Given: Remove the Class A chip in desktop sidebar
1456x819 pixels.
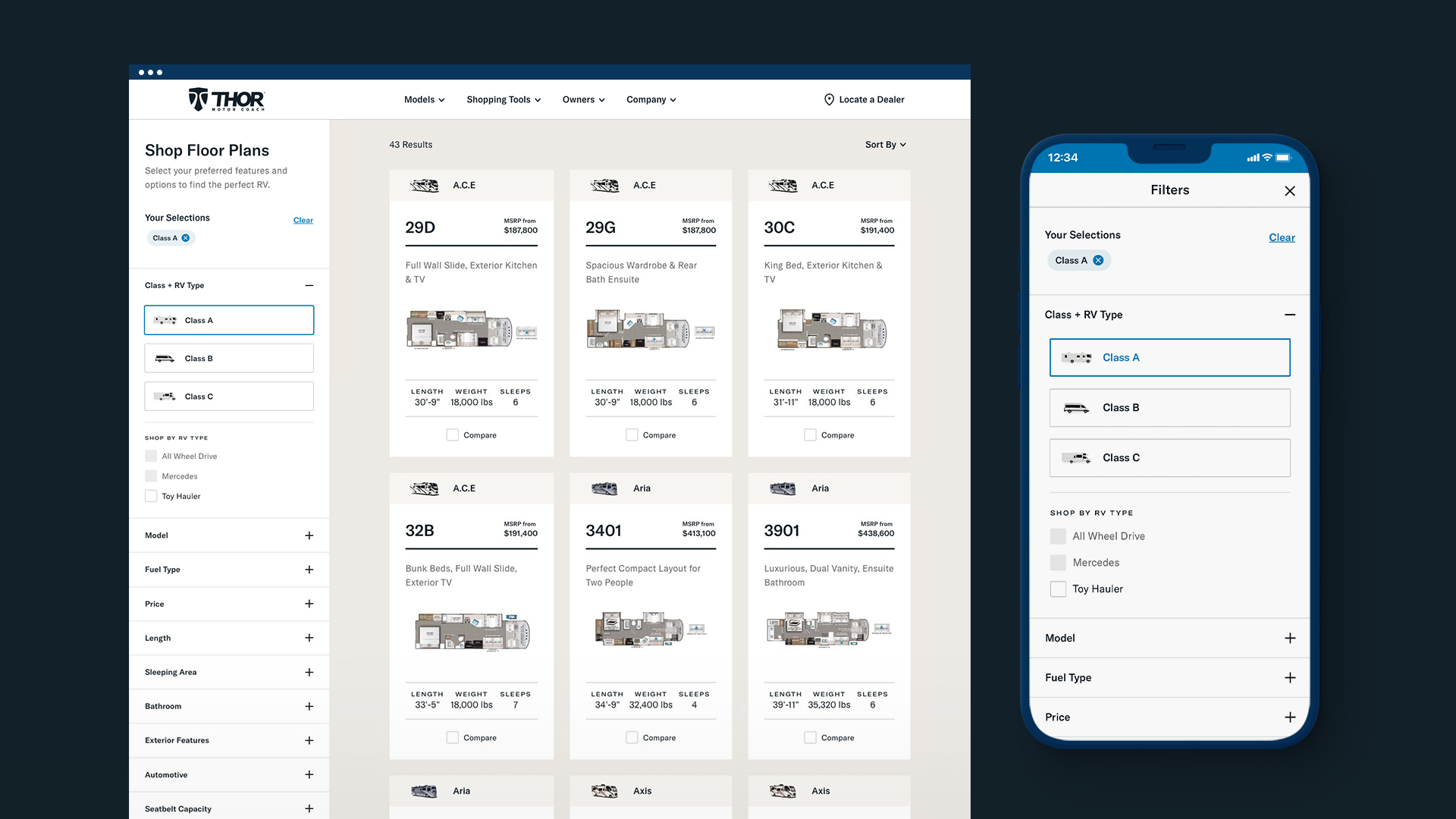Looking at the screenshot, I should (186, 238).
